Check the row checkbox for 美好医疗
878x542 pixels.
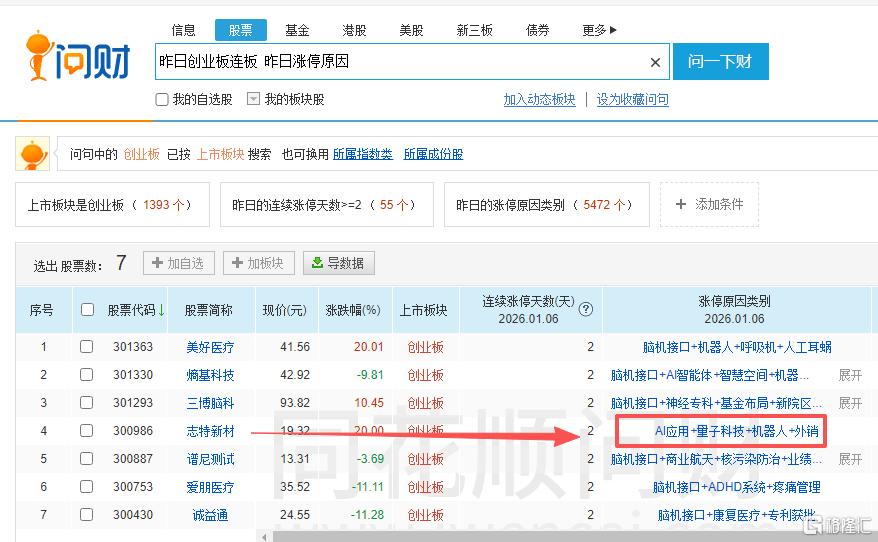(x=86, y=347)
